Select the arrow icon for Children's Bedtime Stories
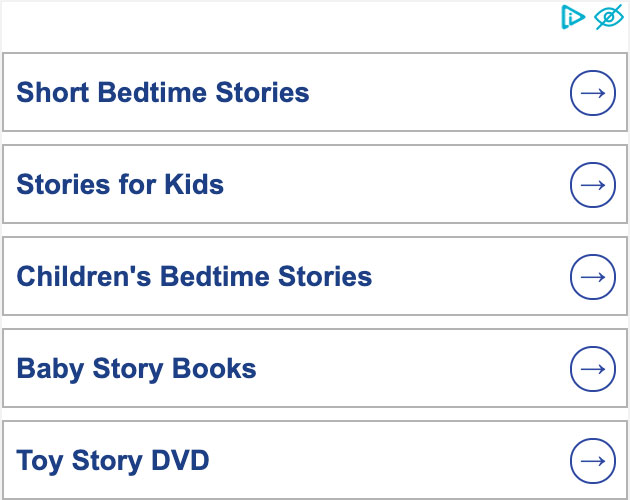 pyautogui.click(x=593, y=277)
